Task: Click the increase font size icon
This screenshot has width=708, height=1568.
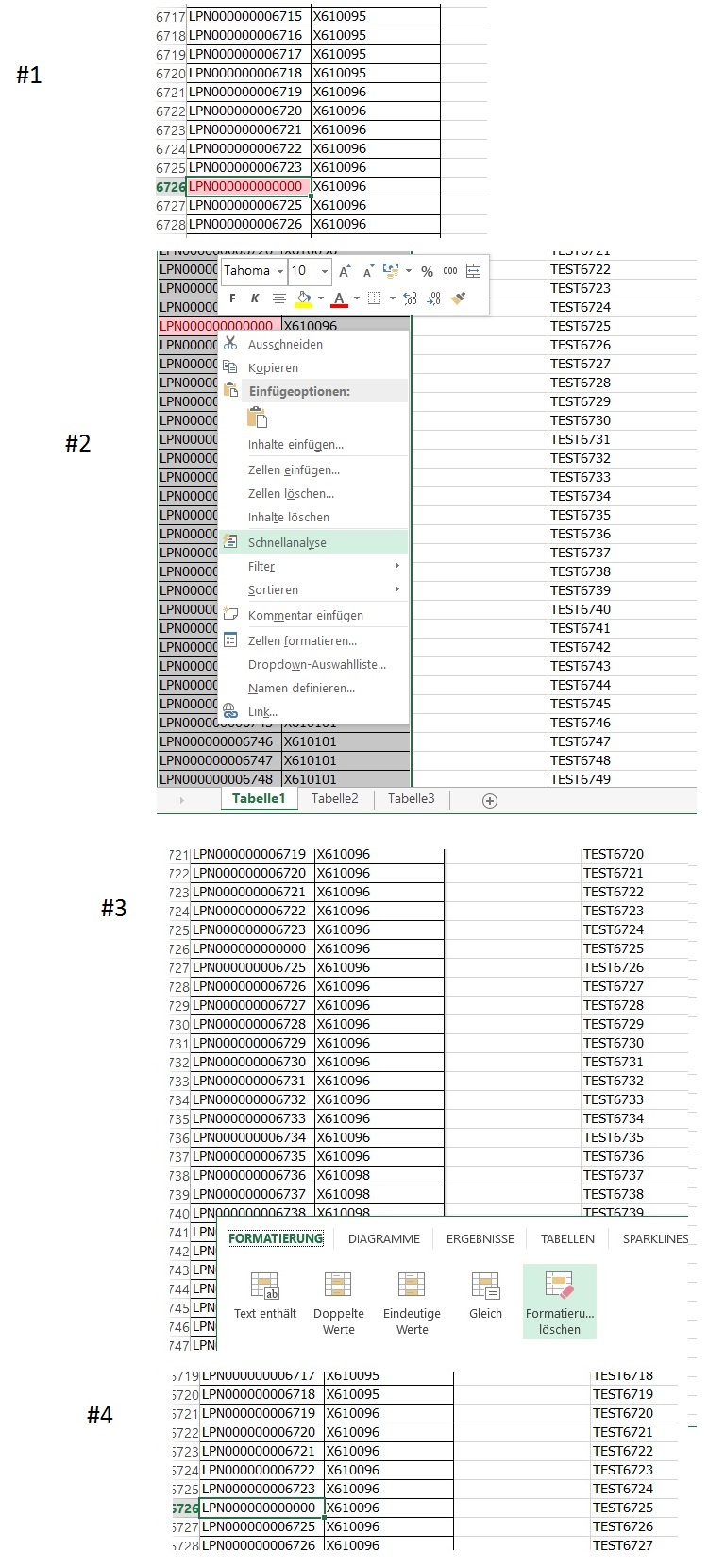Action: [345, 272]
